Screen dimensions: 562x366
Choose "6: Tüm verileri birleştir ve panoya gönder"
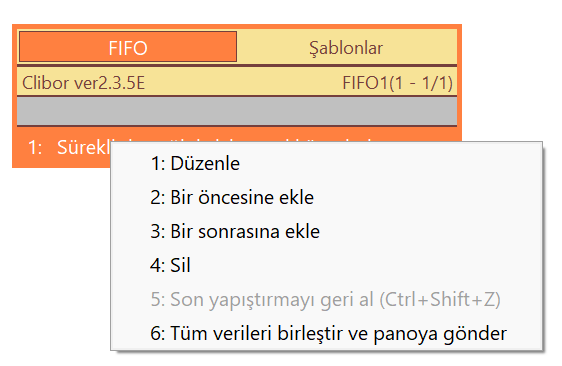coord(326,333)
